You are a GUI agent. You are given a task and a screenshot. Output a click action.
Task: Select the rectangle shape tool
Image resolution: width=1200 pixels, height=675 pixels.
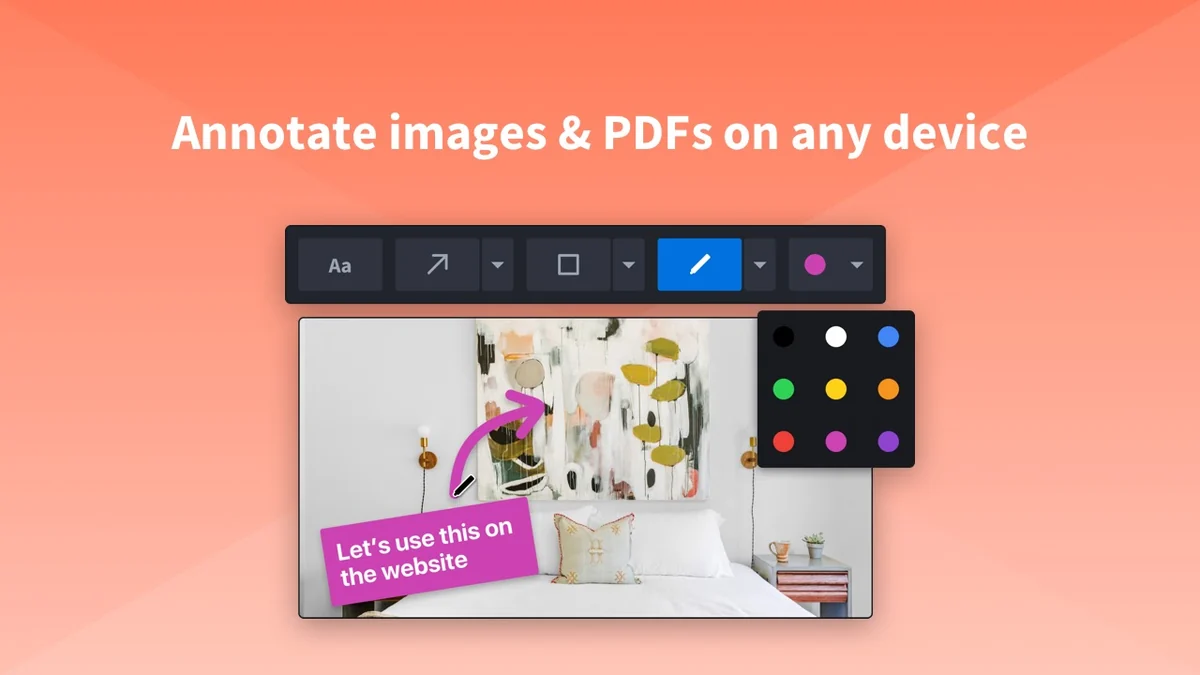[568, 265]
